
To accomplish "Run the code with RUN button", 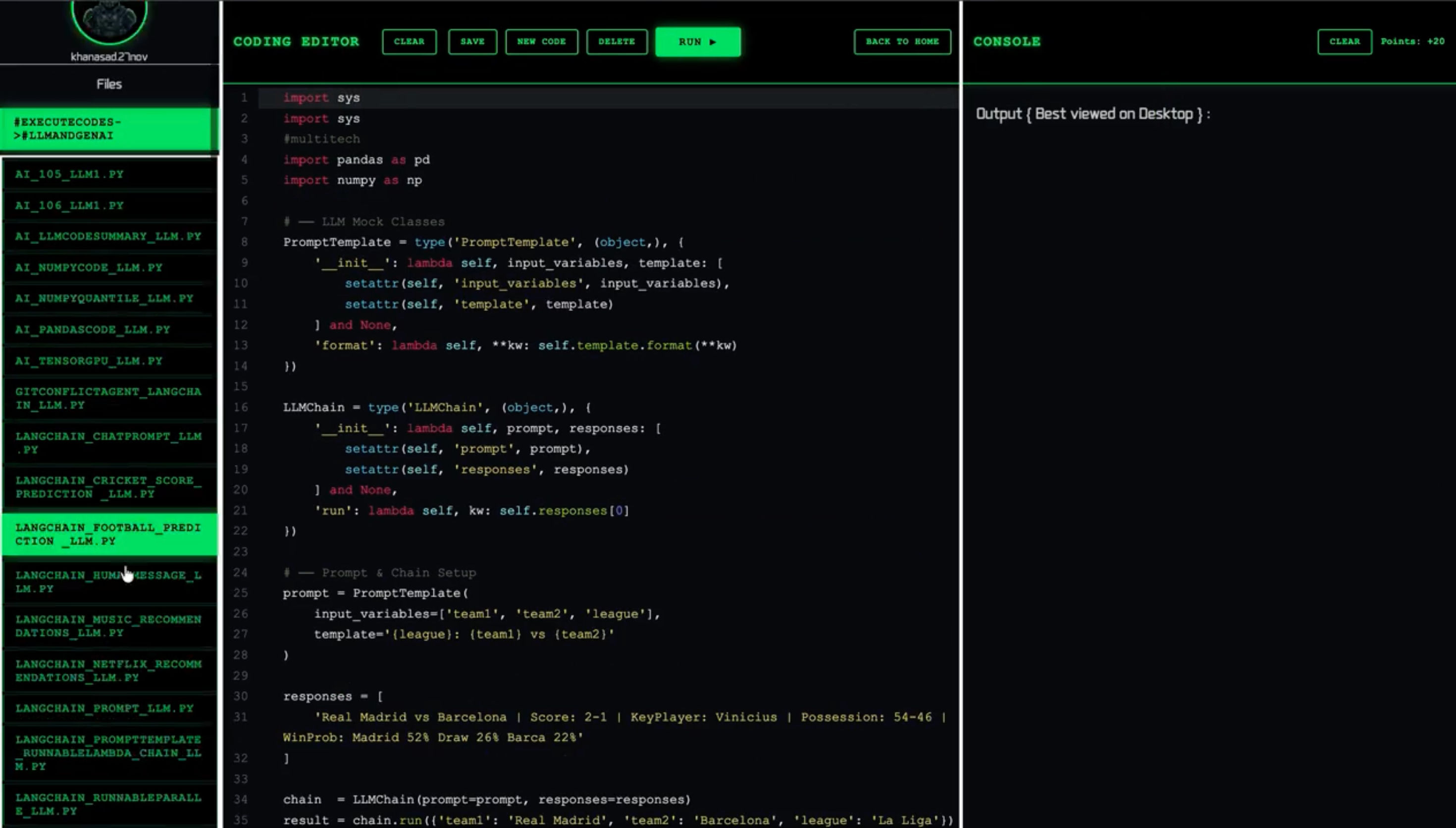I will pos(698,42).
